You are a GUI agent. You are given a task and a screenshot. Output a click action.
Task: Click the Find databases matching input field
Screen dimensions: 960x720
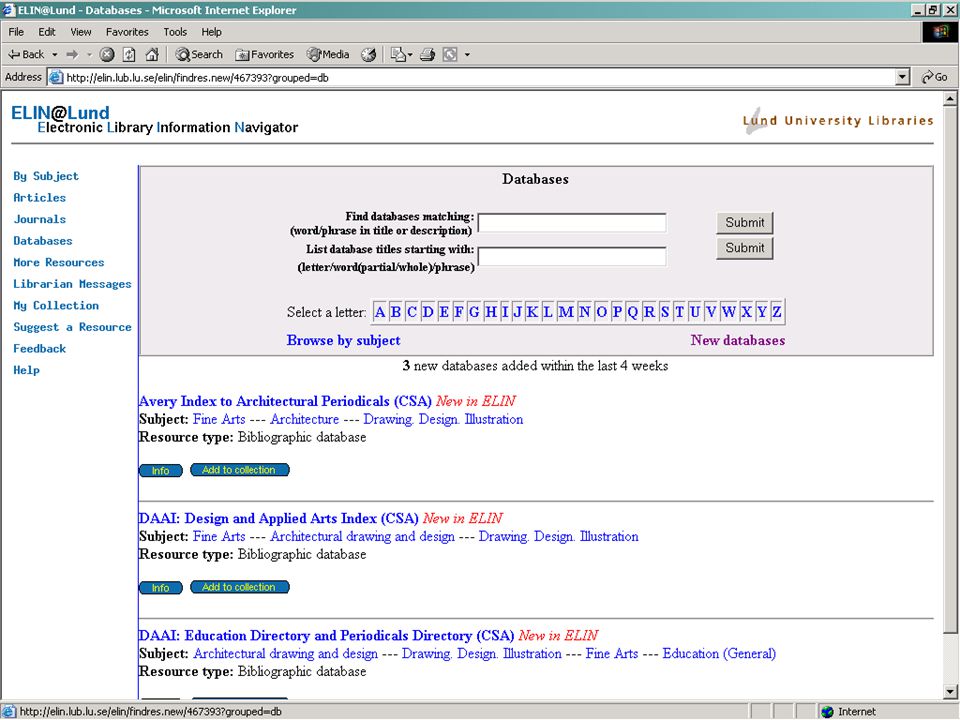point(572,223)
